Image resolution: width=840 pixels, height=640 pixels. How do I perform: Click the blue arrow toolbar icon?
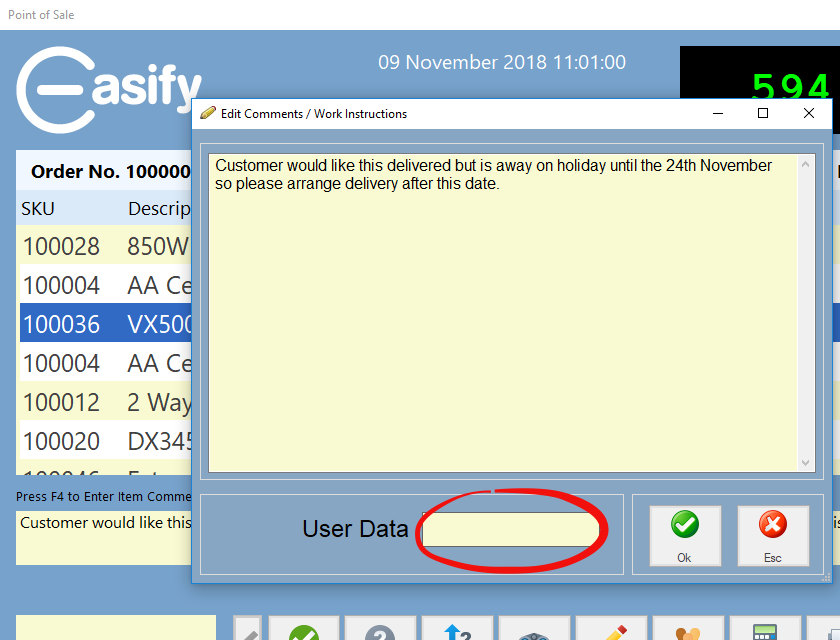click(457, 630)
